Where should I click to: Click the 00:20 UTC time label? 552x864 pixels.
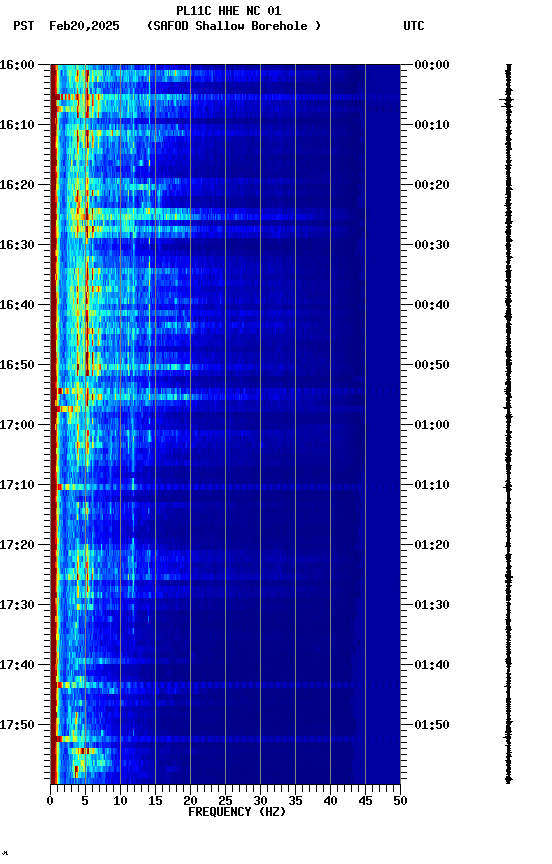(432, 185)
